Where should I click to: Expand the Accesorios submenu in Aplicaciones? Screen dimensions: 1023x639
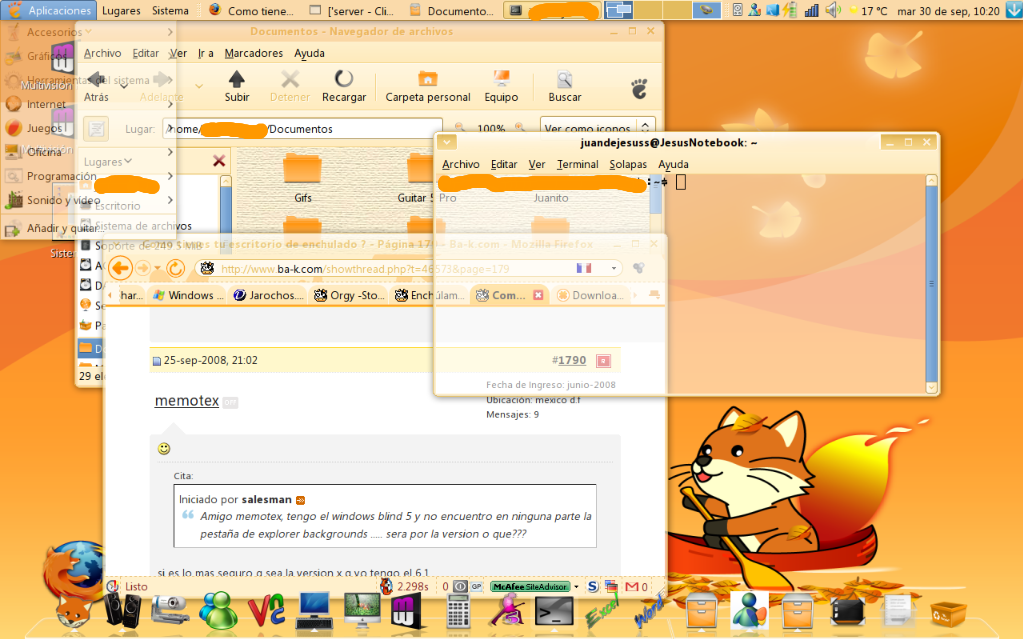coord(88,31)
